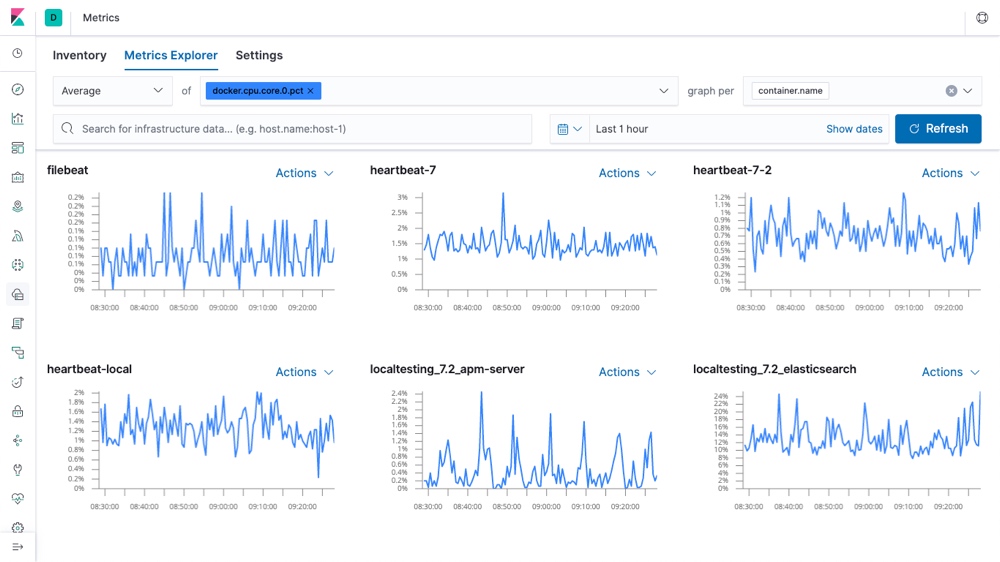Viewport: 1000px width, 562px height.
Task: Expand Actions menu for filebeat chart
Action: pyautogui.click(x=304, y=173)
